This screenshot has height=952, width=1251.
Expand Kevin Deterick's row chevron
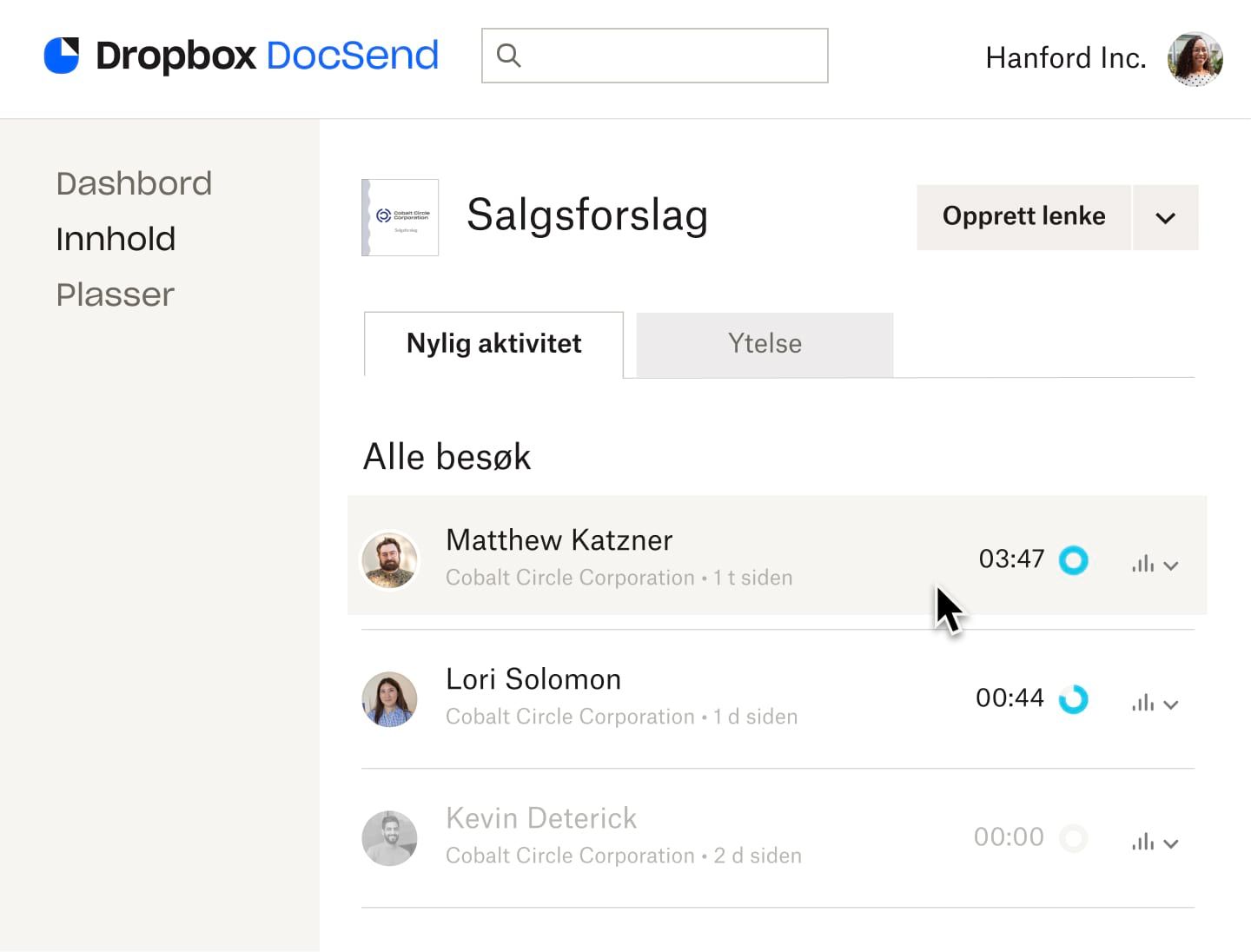point(1171,843)
